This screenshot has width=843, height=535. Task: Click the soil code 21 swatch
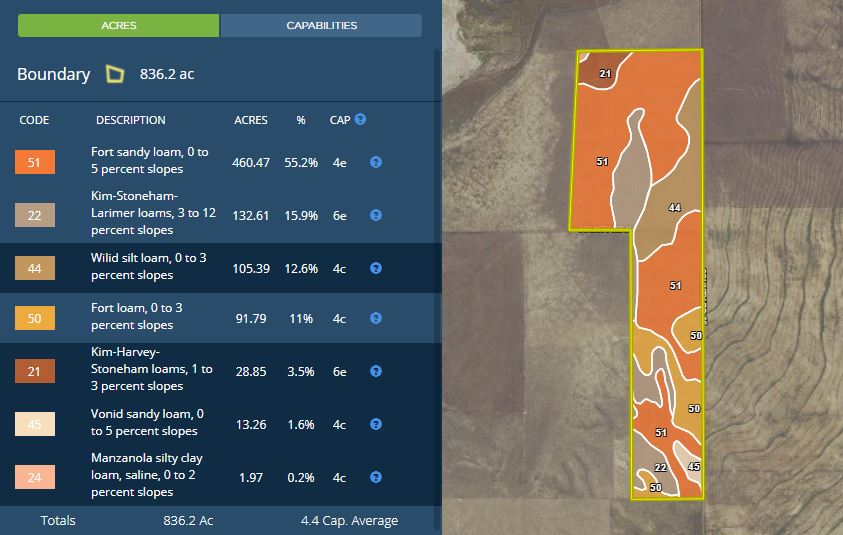click(x=35, y=371)
